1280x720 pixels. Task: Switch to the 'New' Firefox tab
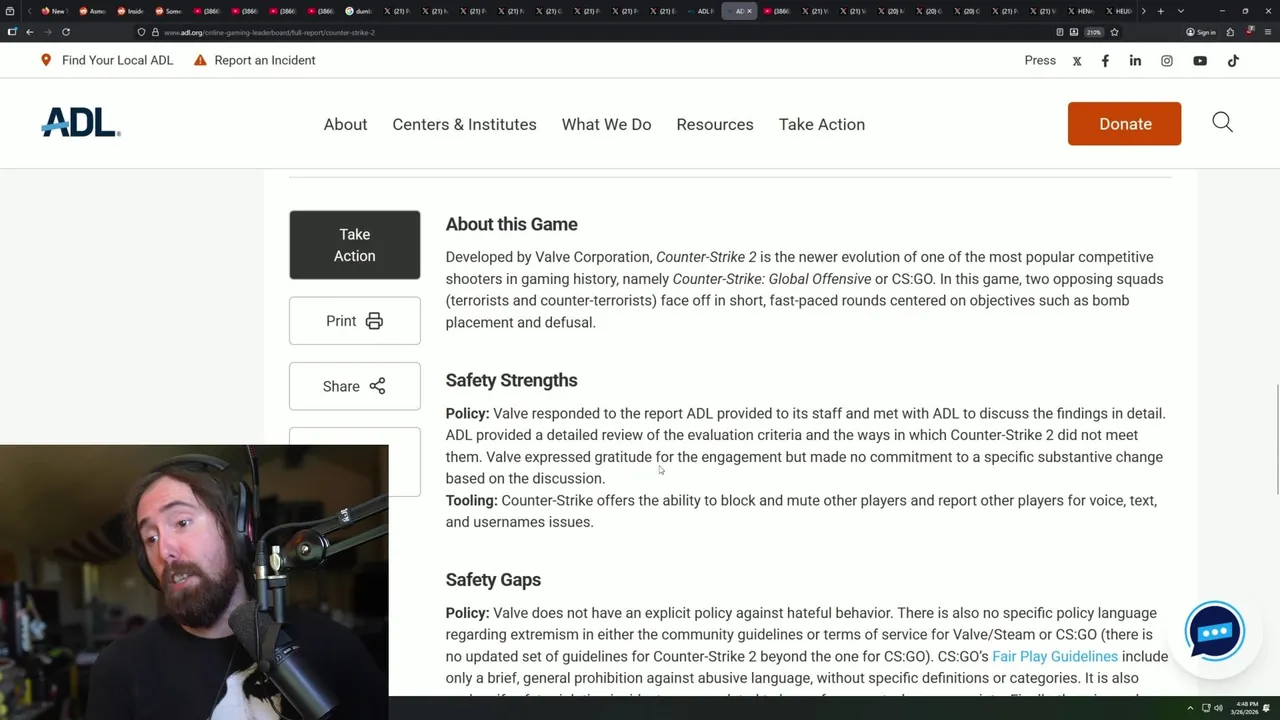click(53, 11)
